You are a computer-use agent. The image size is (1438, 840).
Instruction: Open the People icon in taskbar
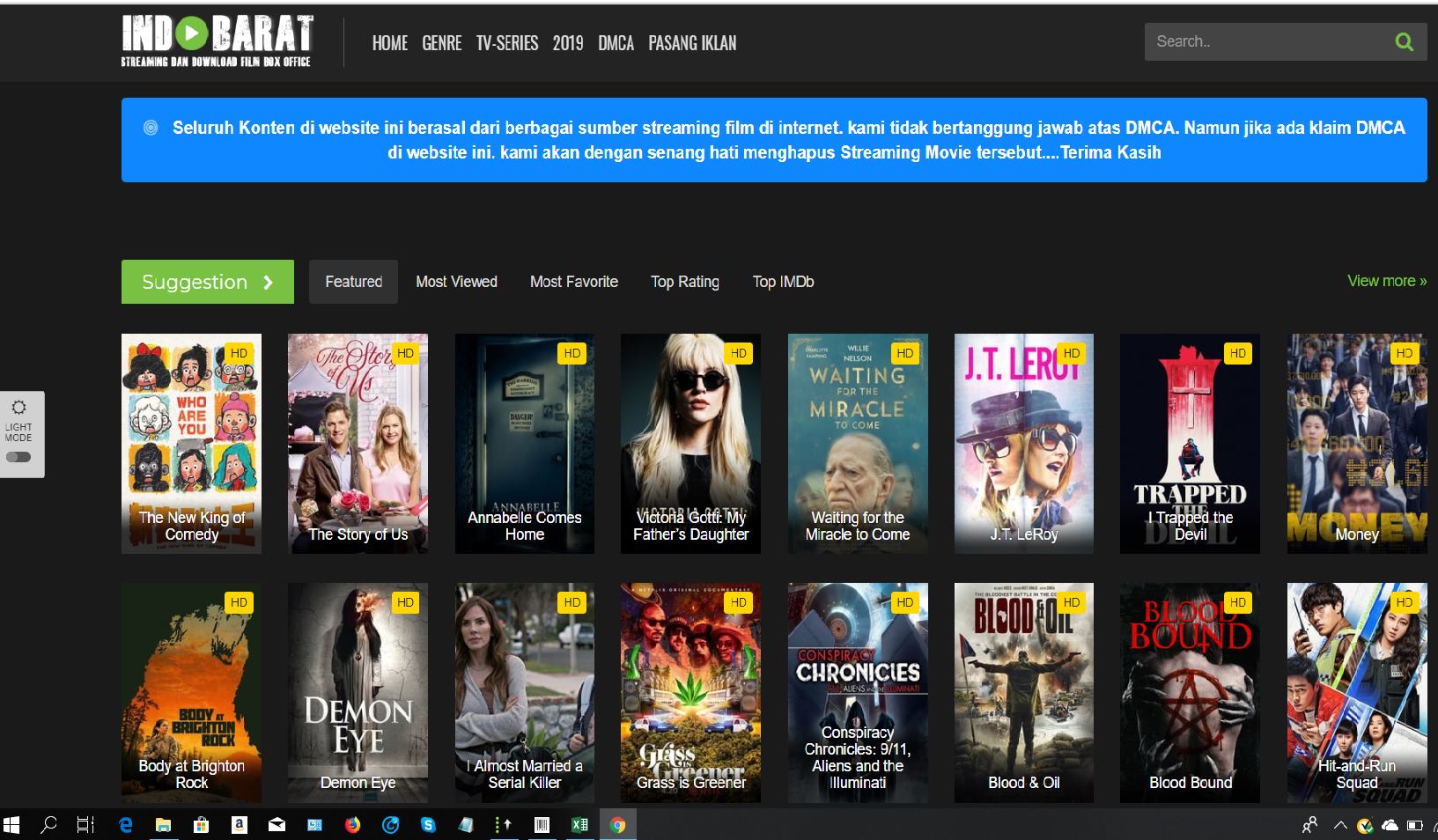pyautogui.click(x=1310, y=825)
